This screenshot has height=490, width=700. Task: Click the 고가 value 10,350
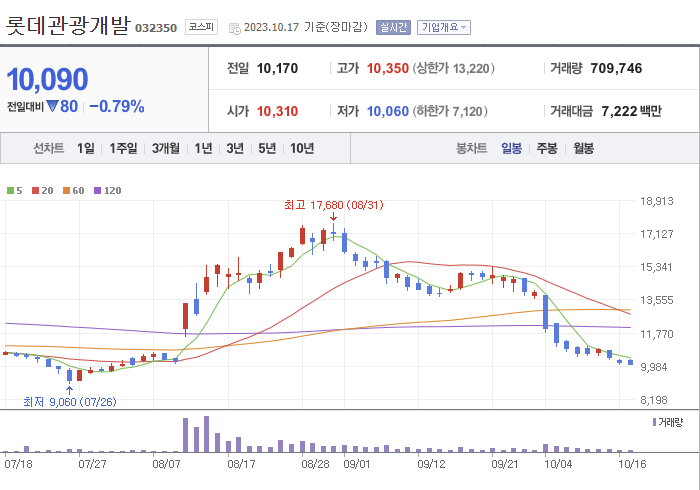click(x=388, y=68)
